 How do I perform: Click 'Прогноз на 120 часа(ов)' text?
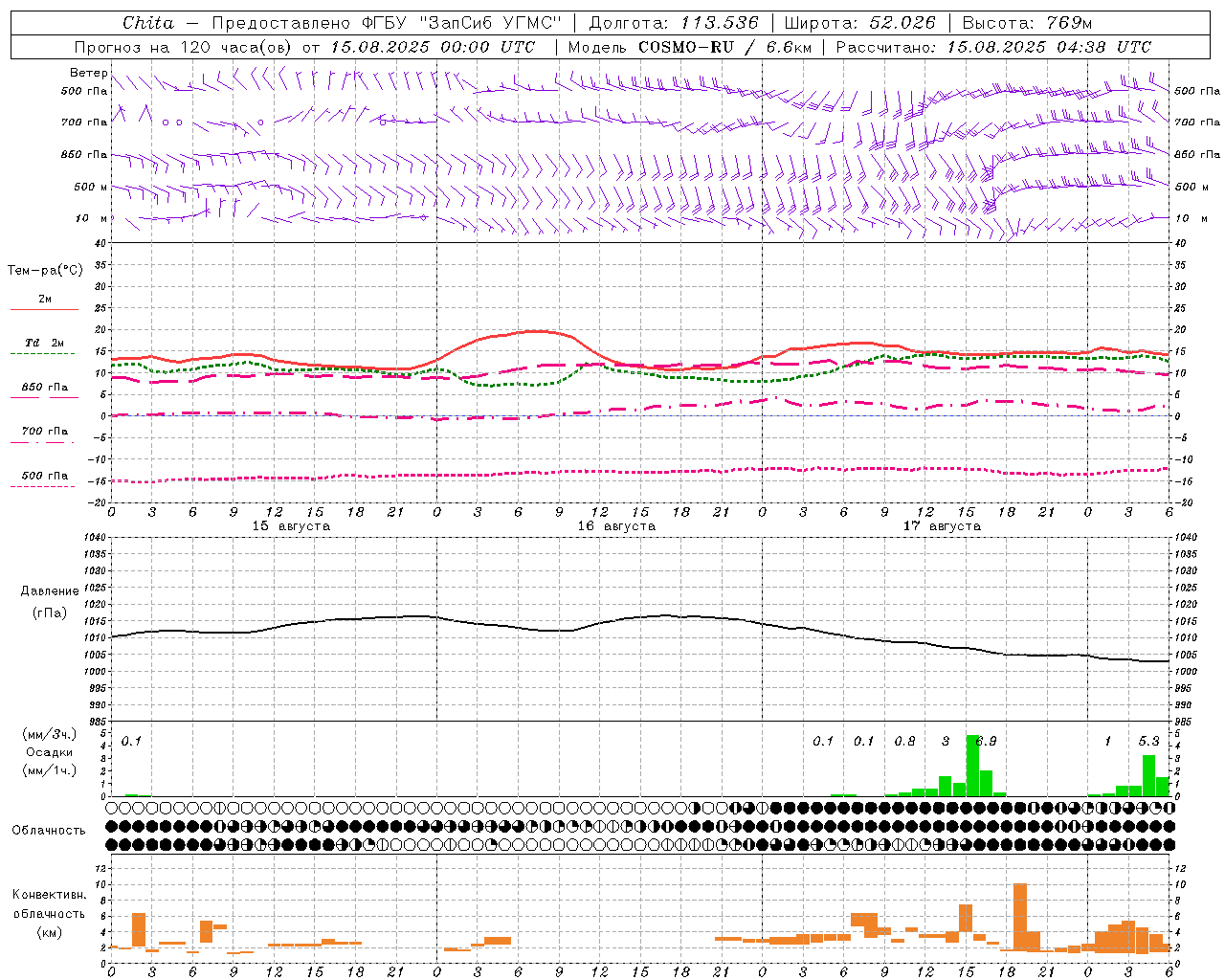pyautogui.click(x=184, y=47)
